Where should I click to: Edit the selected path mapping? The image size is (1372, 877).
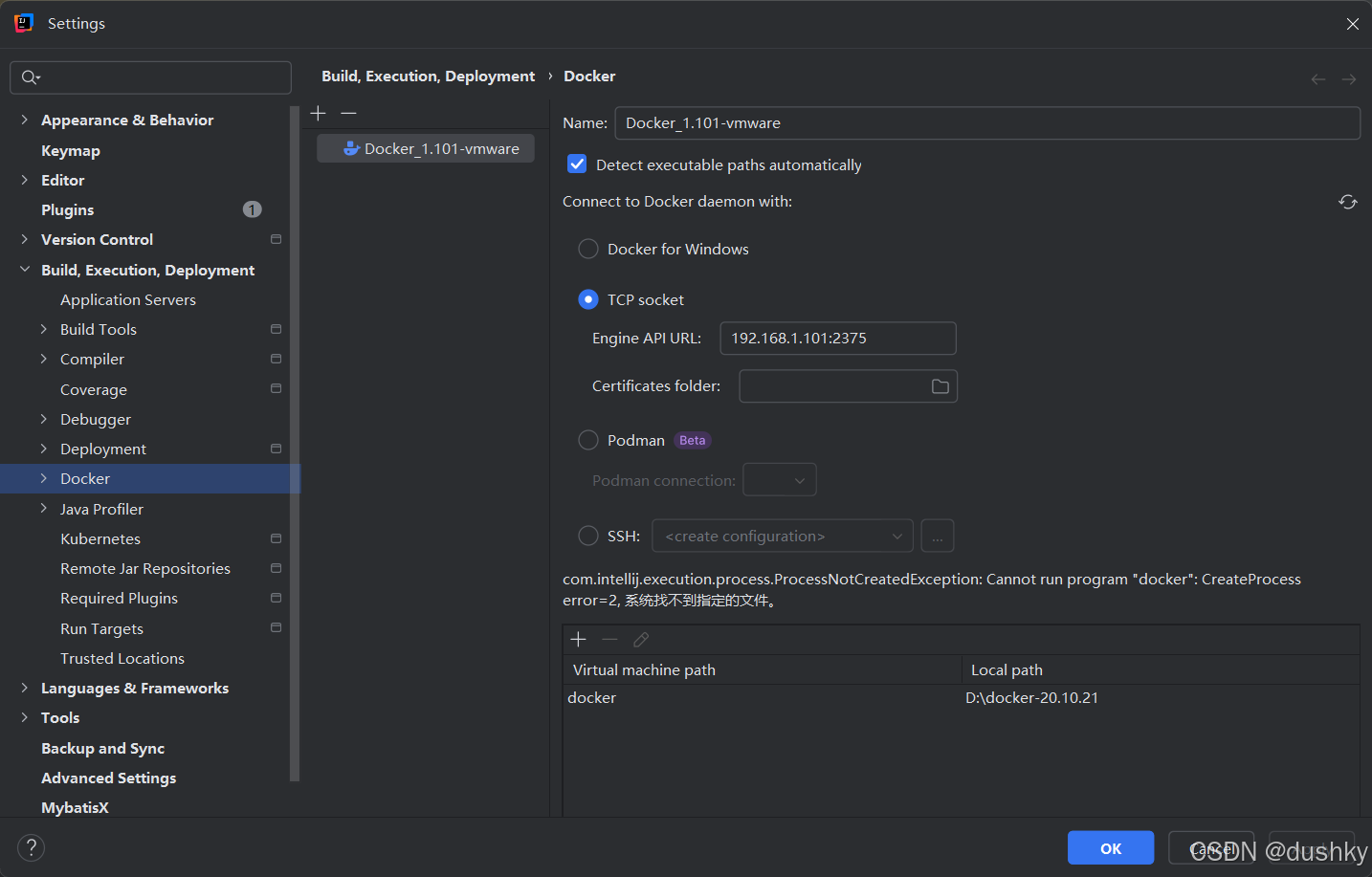coord(641,640)
